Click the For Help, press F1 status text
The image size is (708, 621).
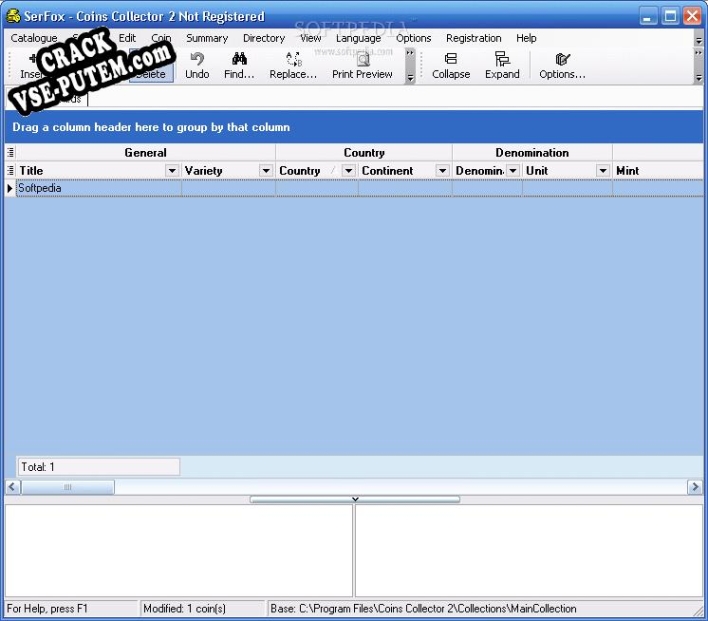[x=47, y=609]
